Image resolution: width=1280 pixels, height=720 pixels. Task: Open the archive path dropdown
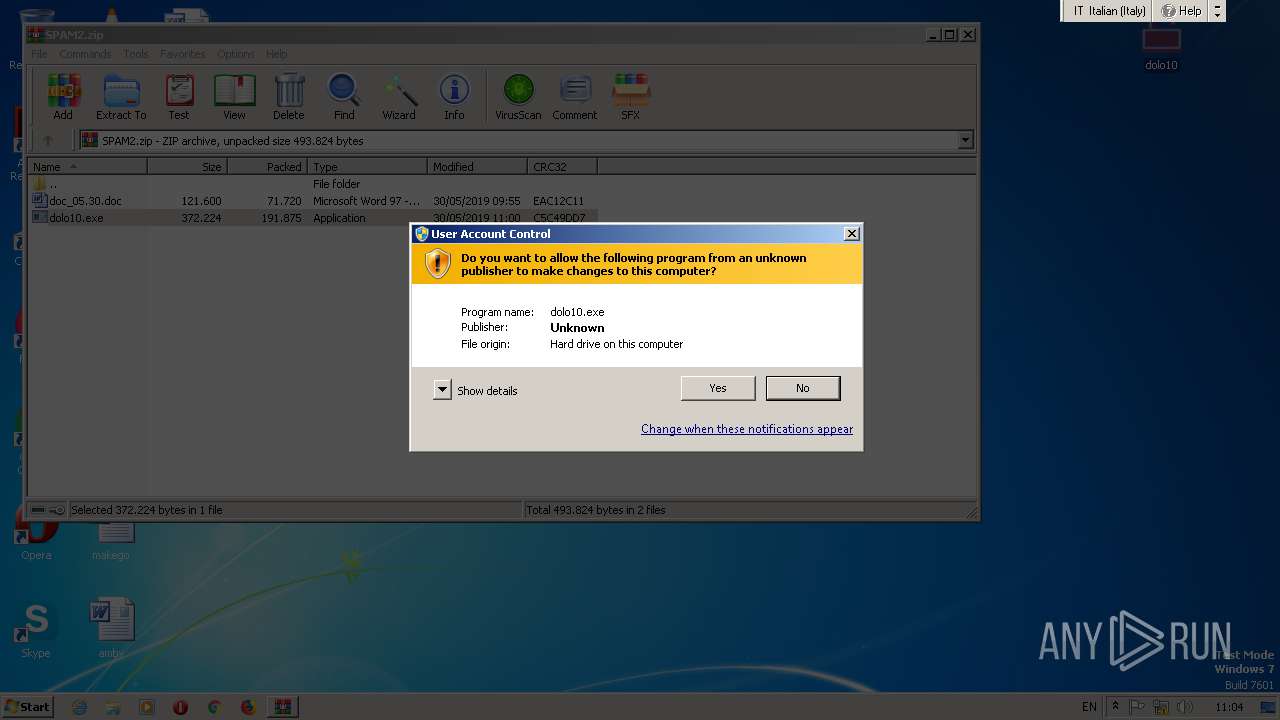click(965, 141)
